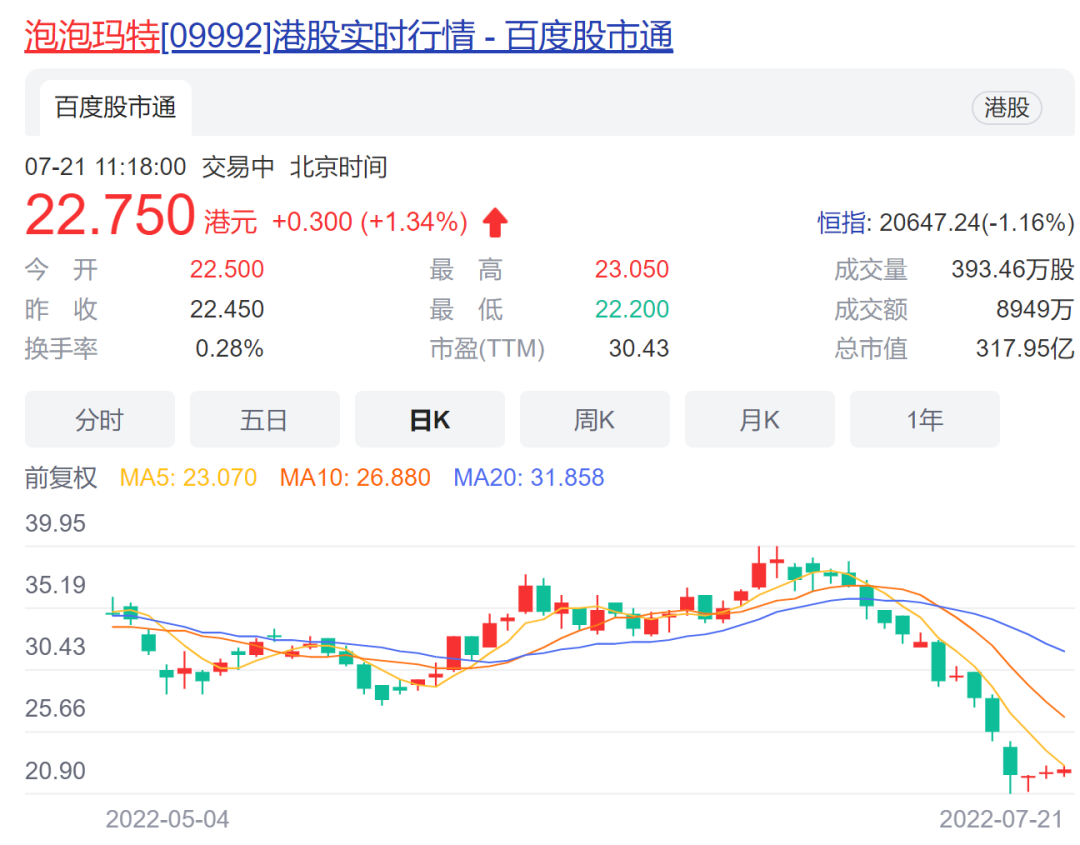Viewport: 1080px width, 845px height.
Task: Click the orange MA10 legend label
Action: tap(354, 478)
